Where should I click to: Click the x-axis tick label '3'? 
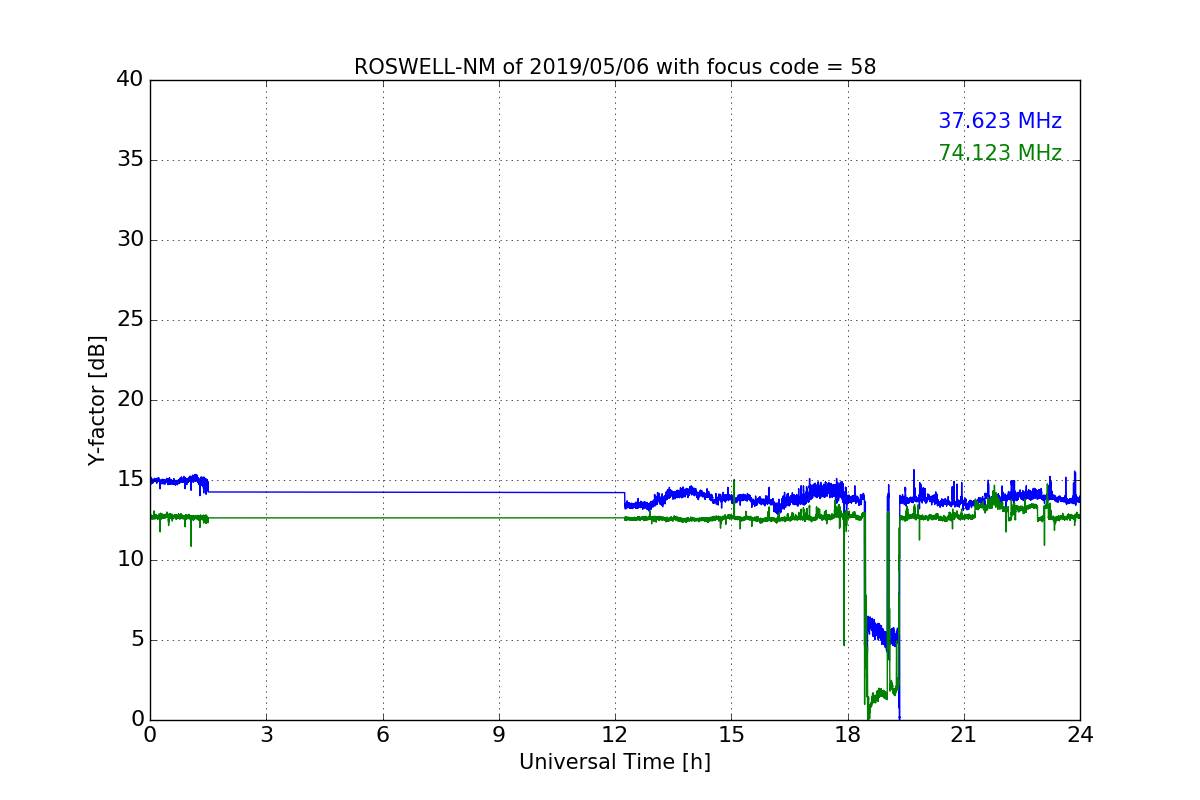266,734
